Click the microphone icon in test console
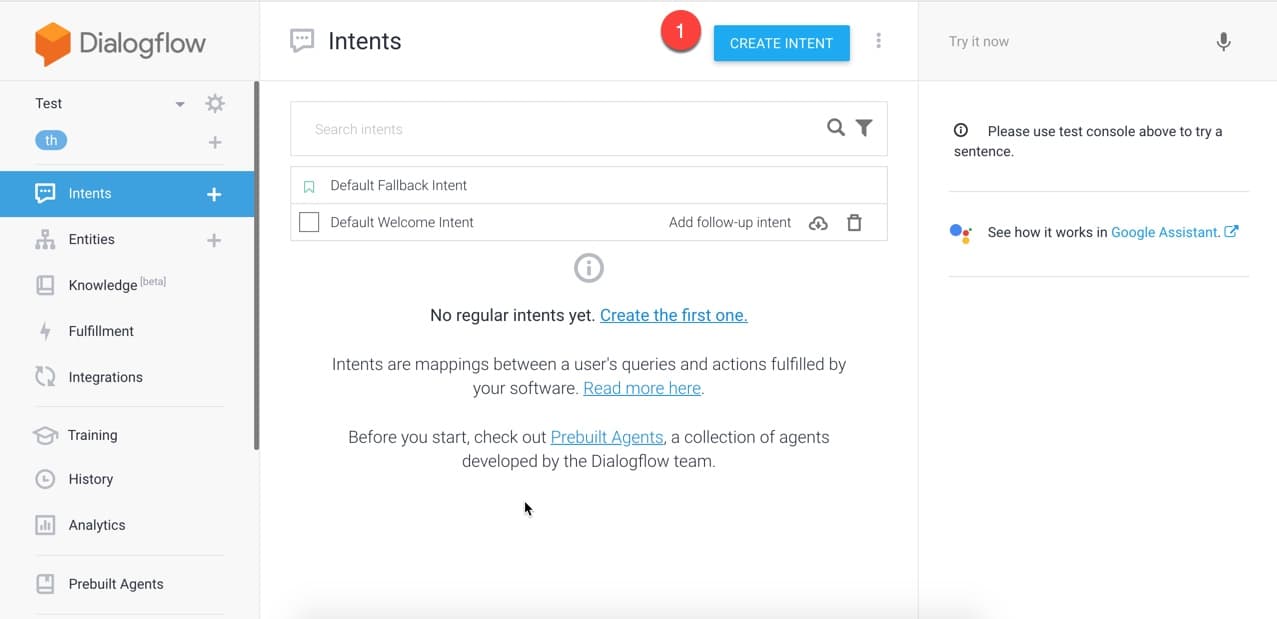The width and height of the screenshot is (1277, 619). tap(1223, 42)
